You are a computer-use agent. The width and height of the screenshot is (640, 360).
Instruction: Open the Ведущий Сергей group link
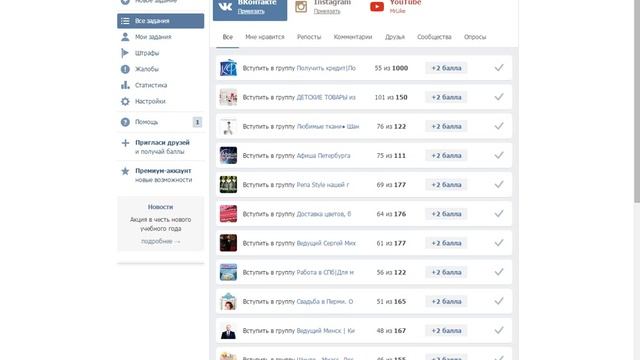(326, 243)
